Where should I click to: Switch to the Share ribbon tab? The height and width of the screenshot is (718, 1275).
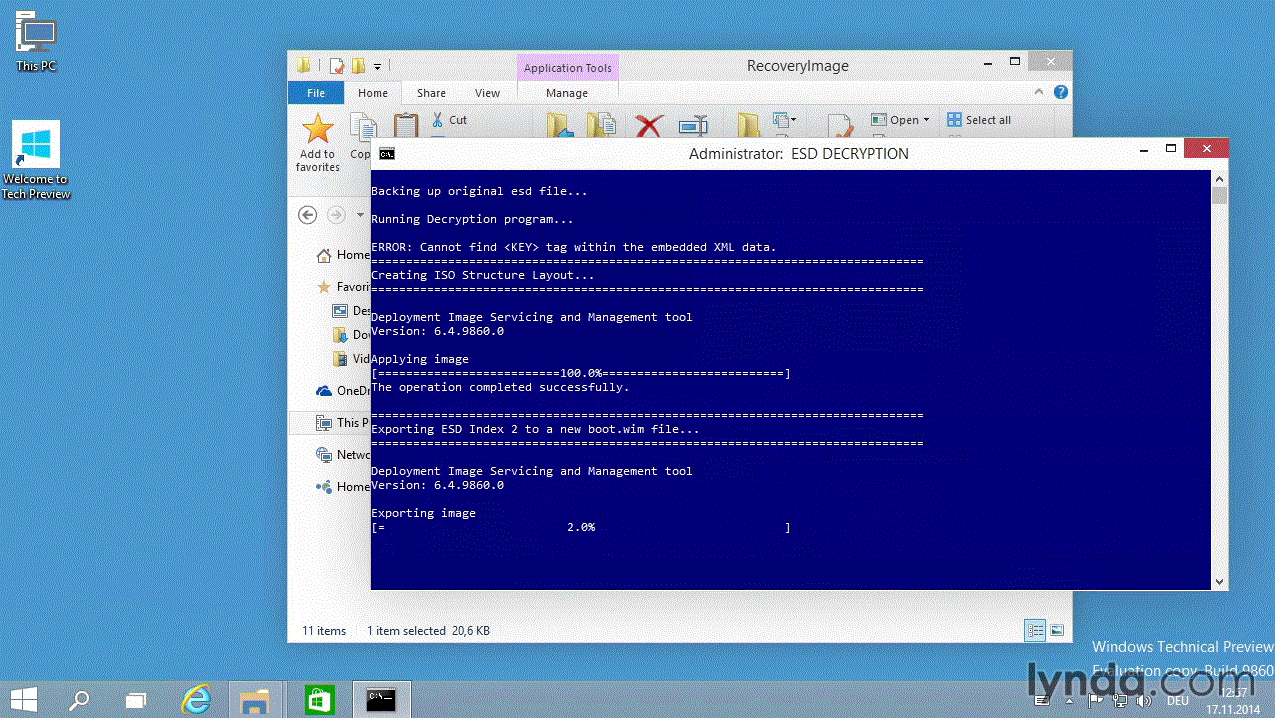[x=431, y=93]
